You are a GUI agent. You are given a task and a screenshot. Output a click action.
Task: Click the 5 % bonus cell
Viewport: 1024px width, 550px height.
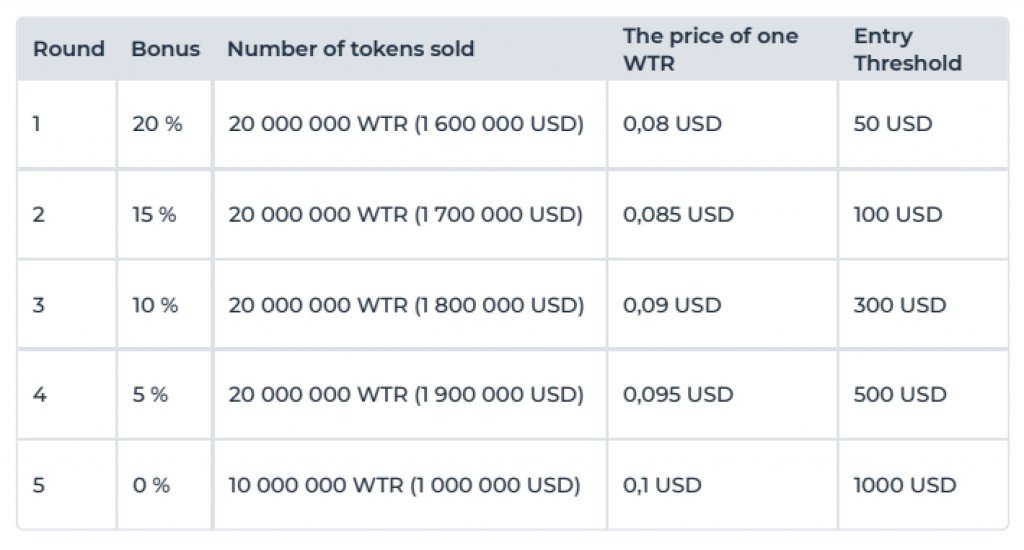click(x=150, y=395)
